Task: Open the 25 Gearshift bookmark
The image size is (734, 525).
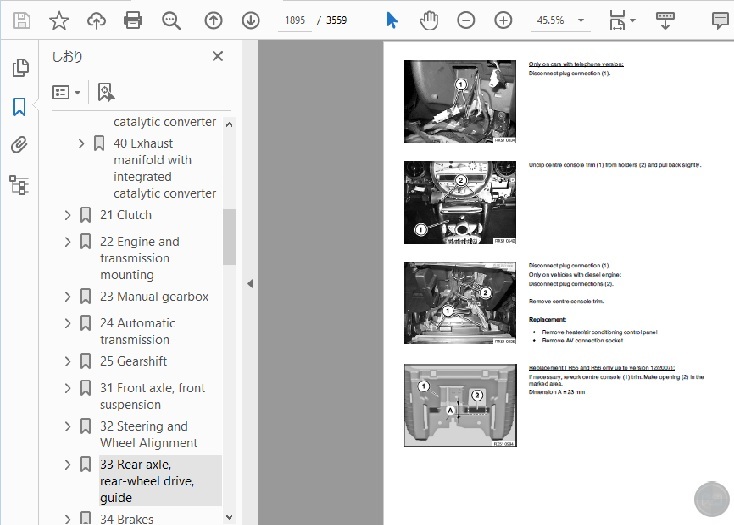Action: pyautogui.click(x=133, y=361)
